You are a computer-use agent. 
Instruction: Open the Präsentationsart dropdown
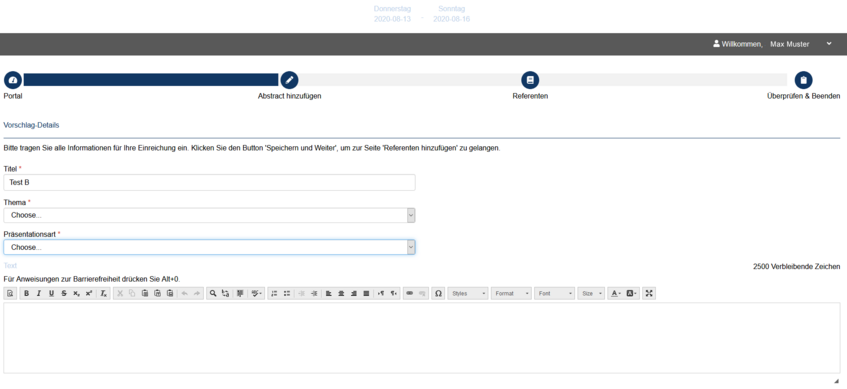pyautogui.click(x=209, y=247)
